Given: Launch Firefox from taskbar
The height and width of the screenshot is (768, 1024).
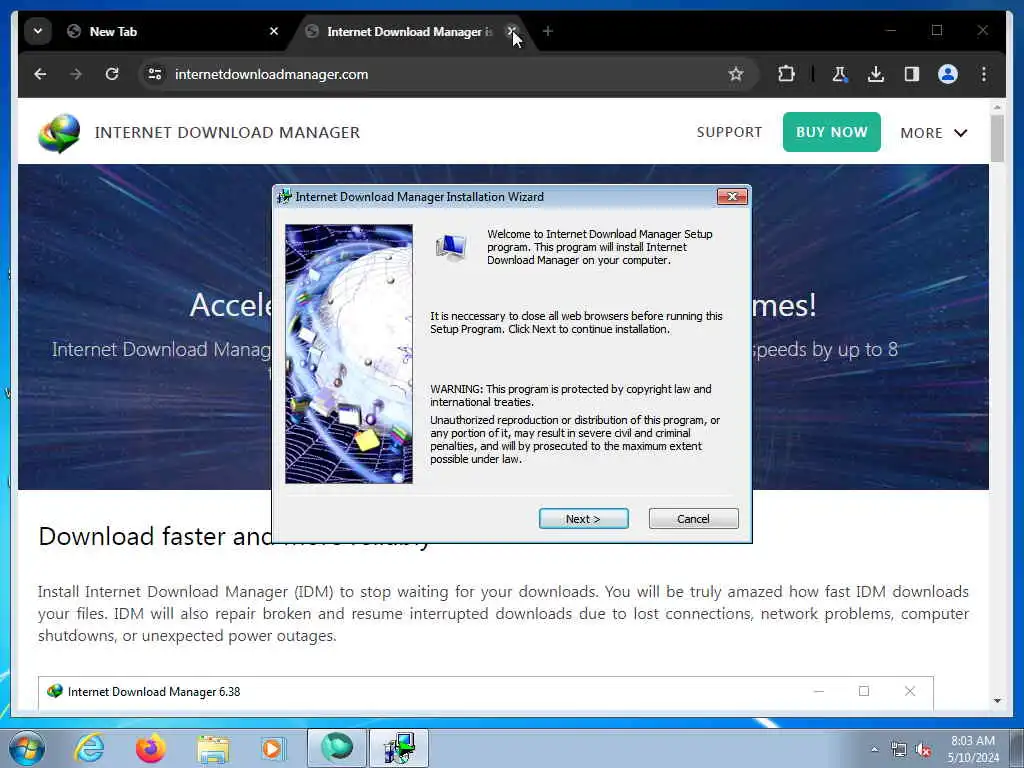Looking at the screenshot, I should pyautogui.click(x=150, y=748).
